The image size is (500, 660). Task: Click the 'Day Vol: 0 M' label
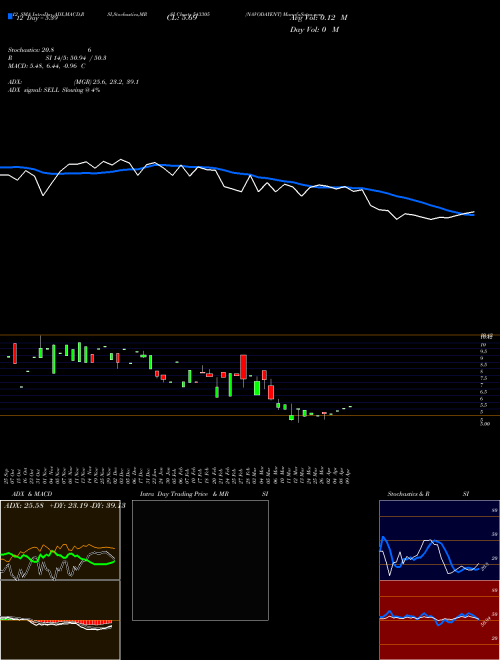(314, 30)
